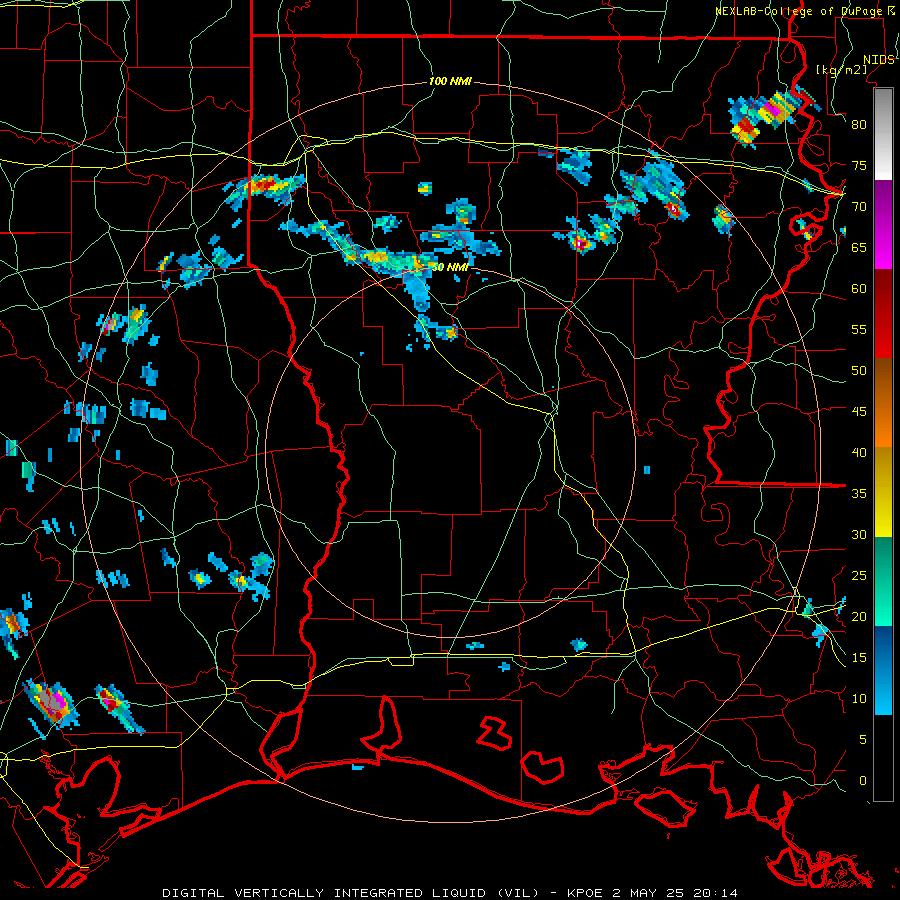Click the scale value 45
This screenshot has height=900, width=900.
(x=859, y=412)
